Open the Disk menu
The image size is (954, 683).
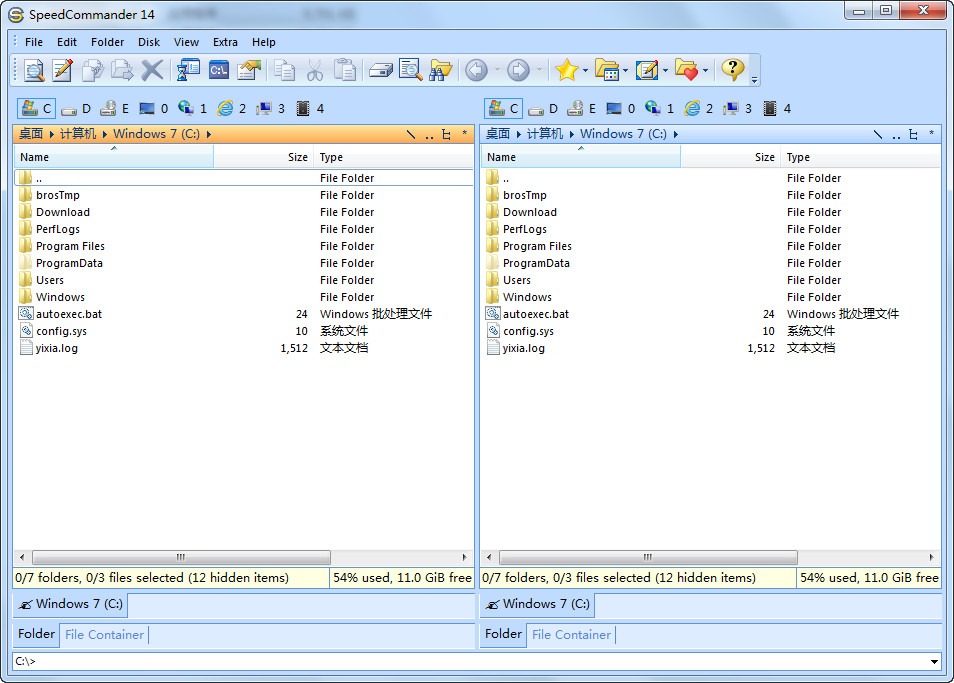click(x=149, y=43)
